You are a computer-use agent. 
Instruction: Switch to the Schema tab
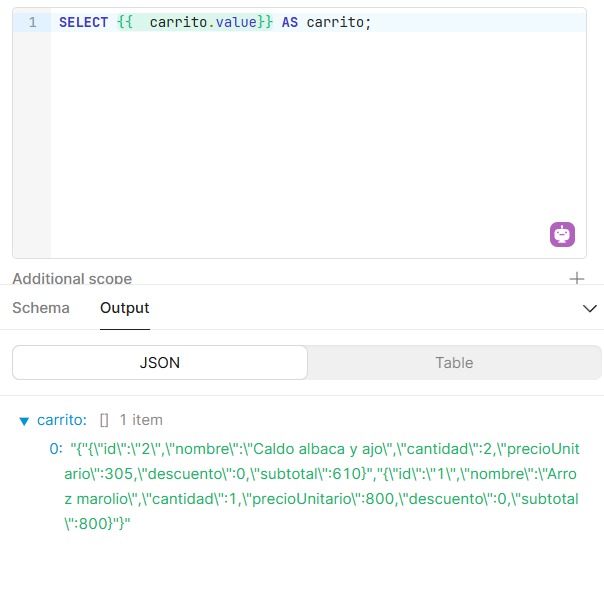tap(41, 308)
